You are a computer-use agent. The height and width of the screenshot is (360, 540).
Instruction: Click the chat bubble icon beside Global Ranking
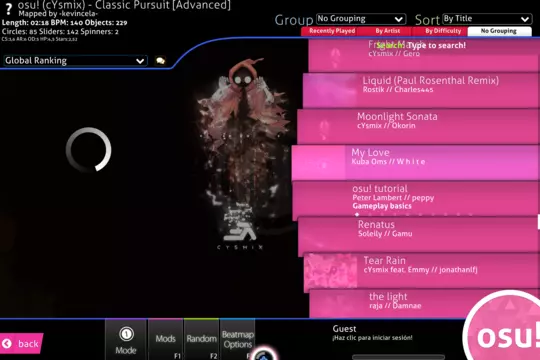point(160,61)
